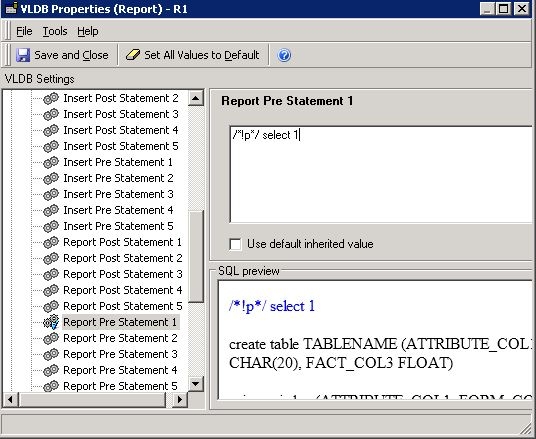Click blue '/*!p*/ select 1' in SQL preview
This screenshot has height=439, width=536.
tap(272, 306)
